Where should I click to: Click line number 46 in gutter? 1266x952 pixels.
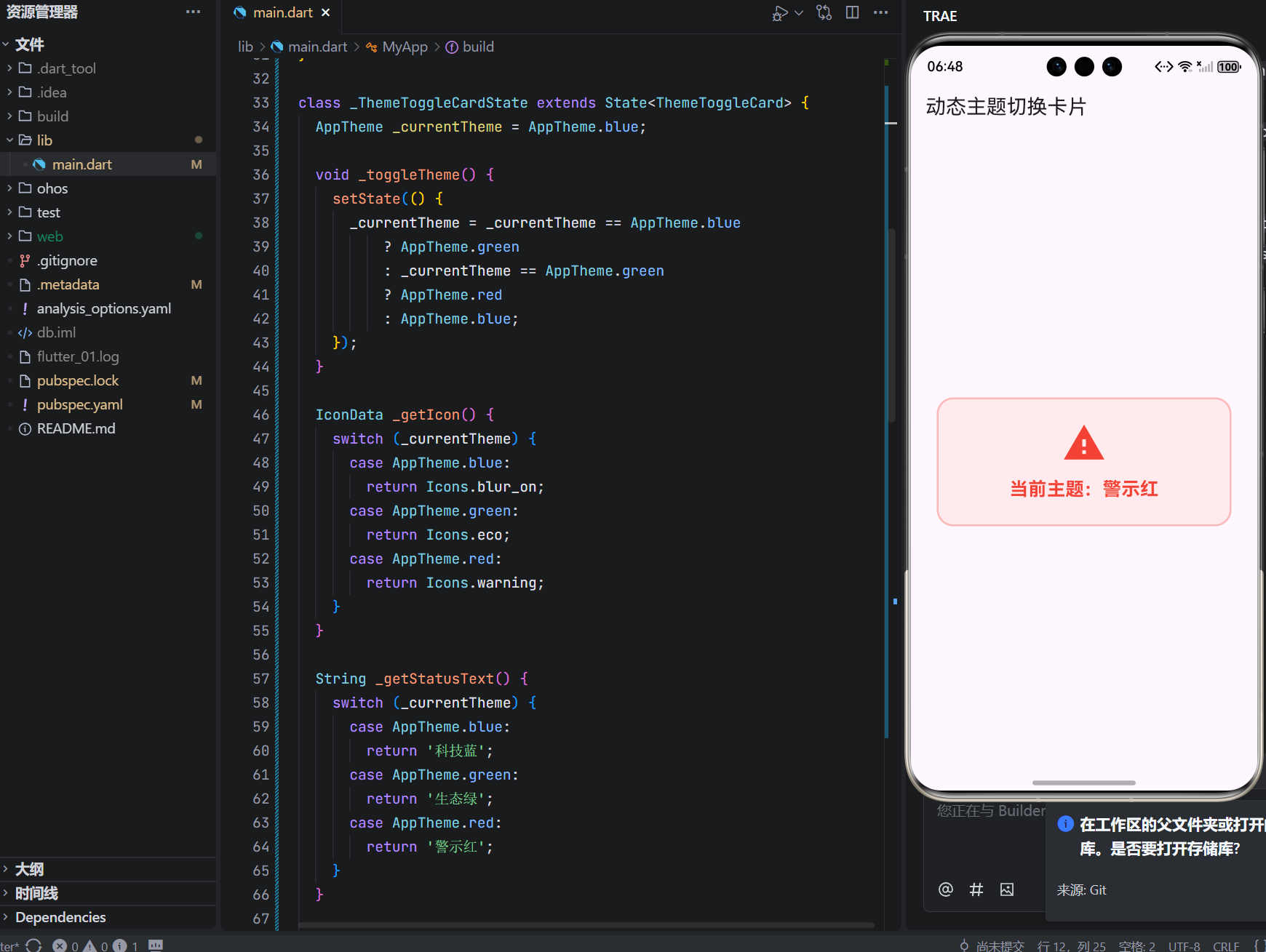260,415
